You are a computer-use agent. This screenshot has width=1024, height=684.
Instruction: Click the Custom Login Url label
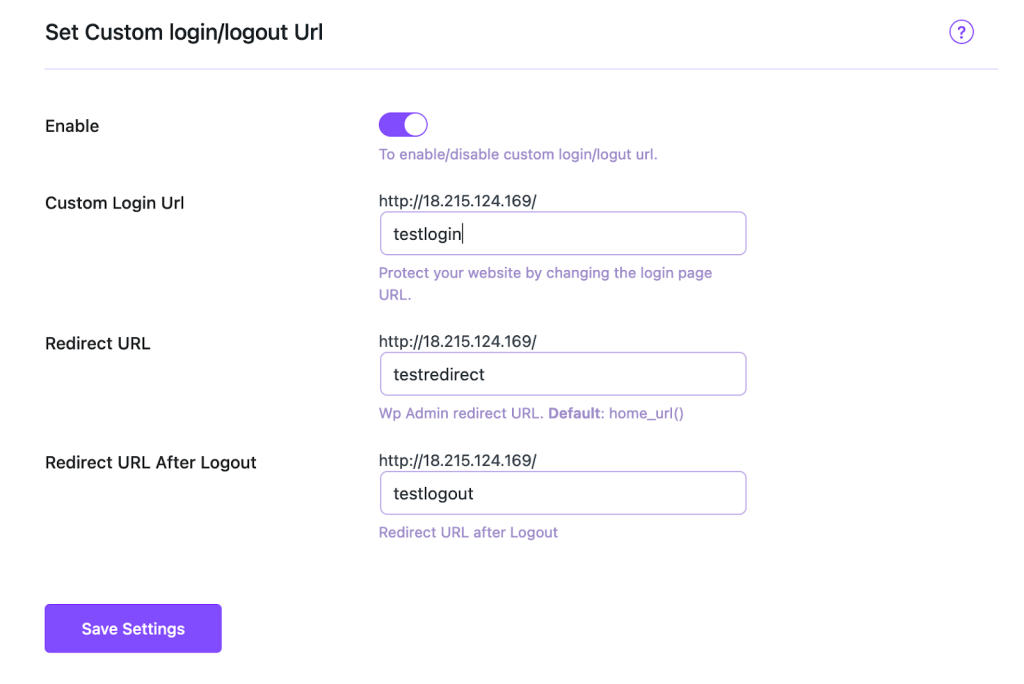coord(114,202)
